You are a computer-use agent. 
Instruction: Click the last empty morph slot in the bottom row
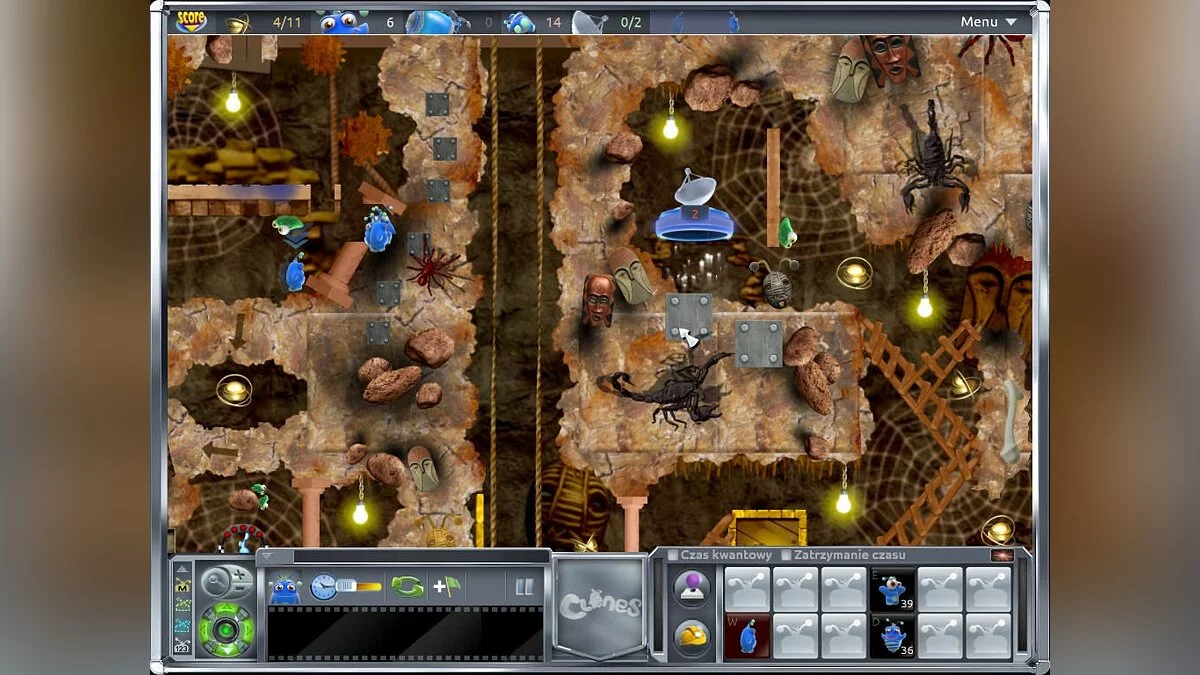pyautogui.click(x=989, y=636)
